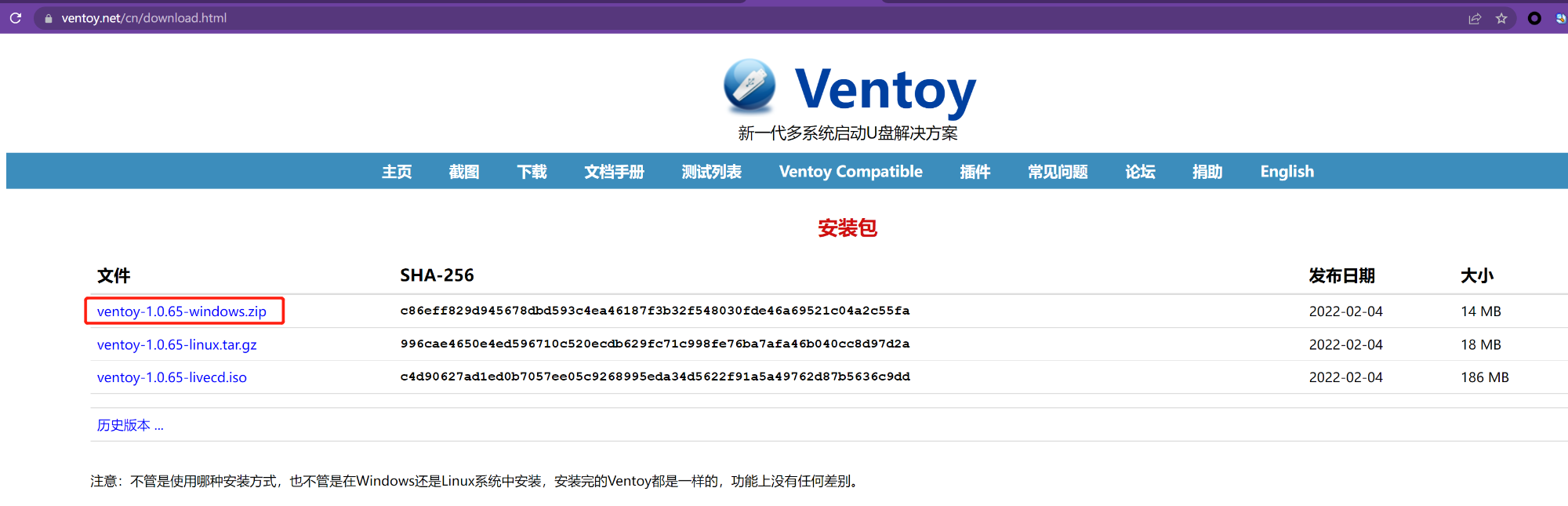Screen dimensions: 1568x506
Task: Open the black circle extension icon
Action: pos(1534,18)
